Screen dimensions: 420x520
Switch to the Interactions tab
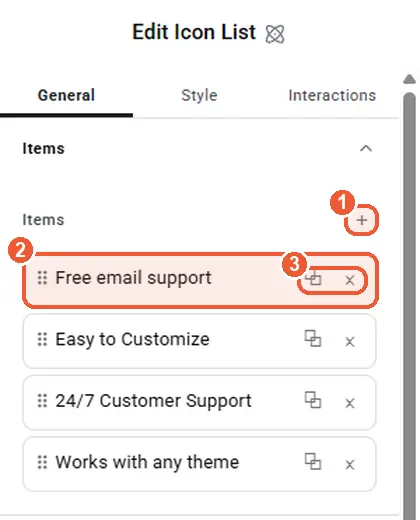[x=332, y=95]
